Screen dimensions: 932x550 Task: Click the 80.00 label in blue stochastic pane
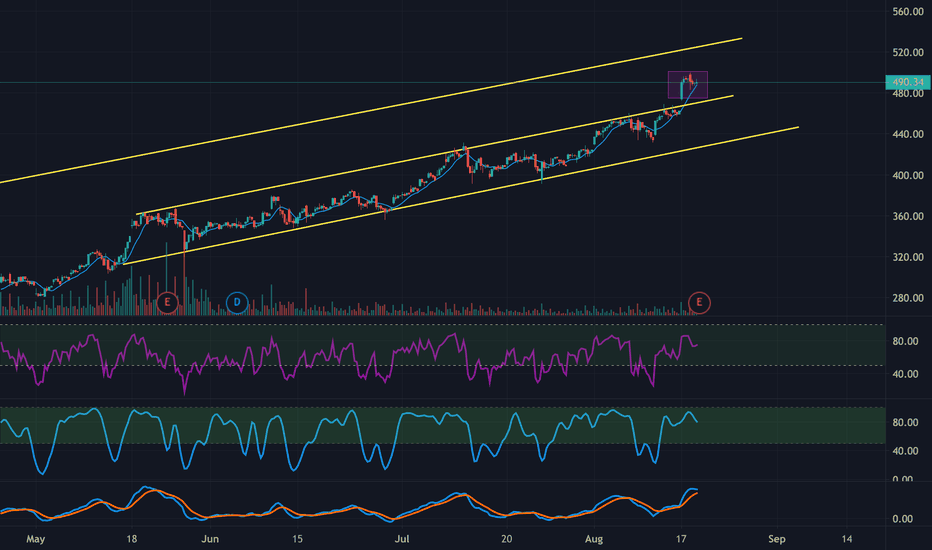click(x=905, y=423)
